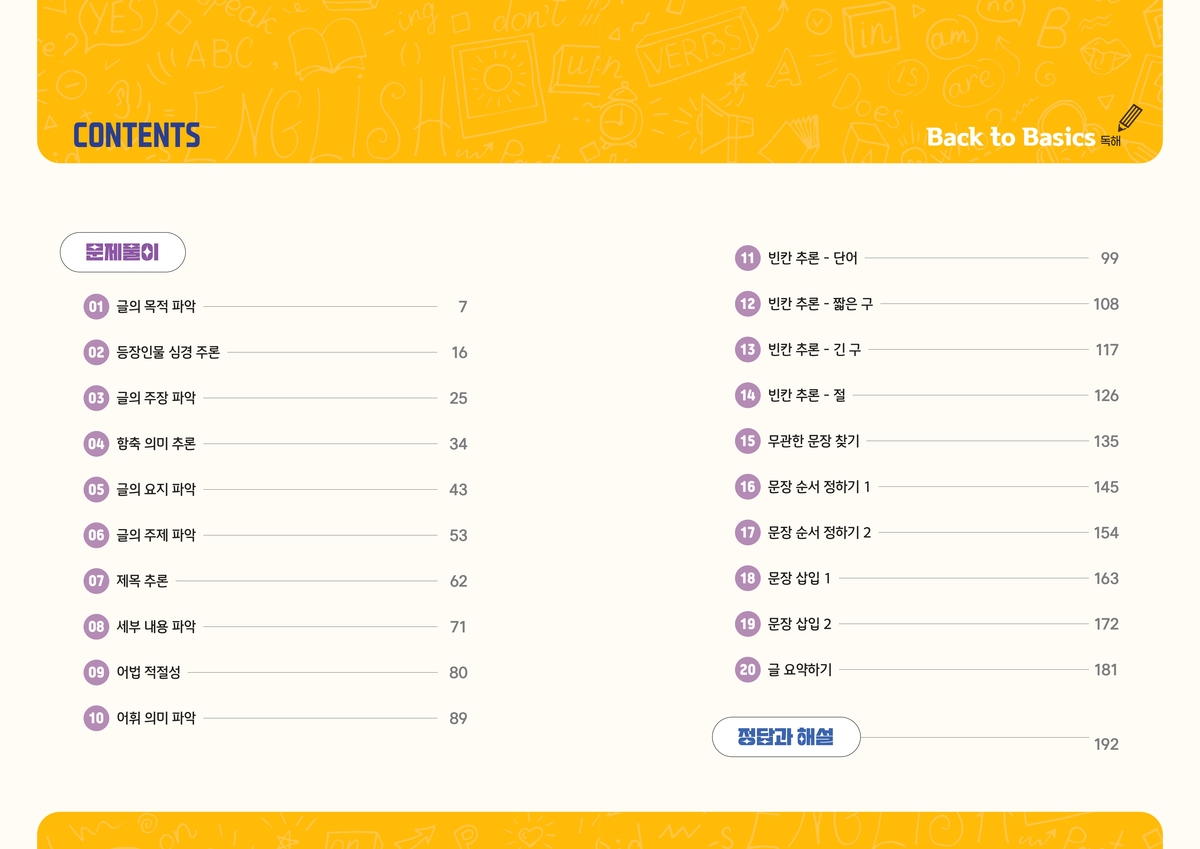Select the 15 badge beside 무관한 문장 찾기

tap(747, 441)
